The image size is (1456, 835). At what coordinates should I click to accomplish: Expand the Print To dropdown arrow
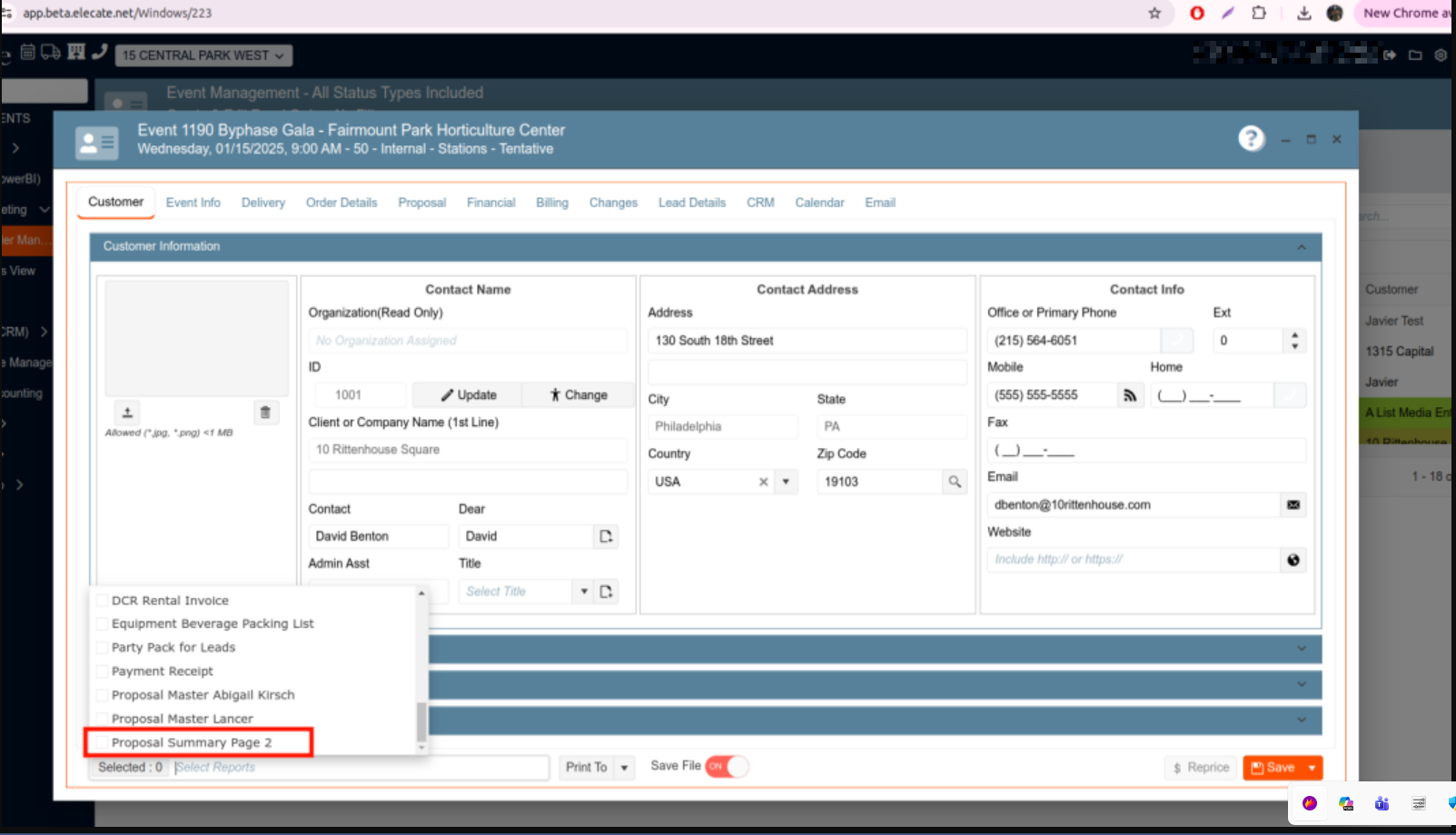coord(624,768)
